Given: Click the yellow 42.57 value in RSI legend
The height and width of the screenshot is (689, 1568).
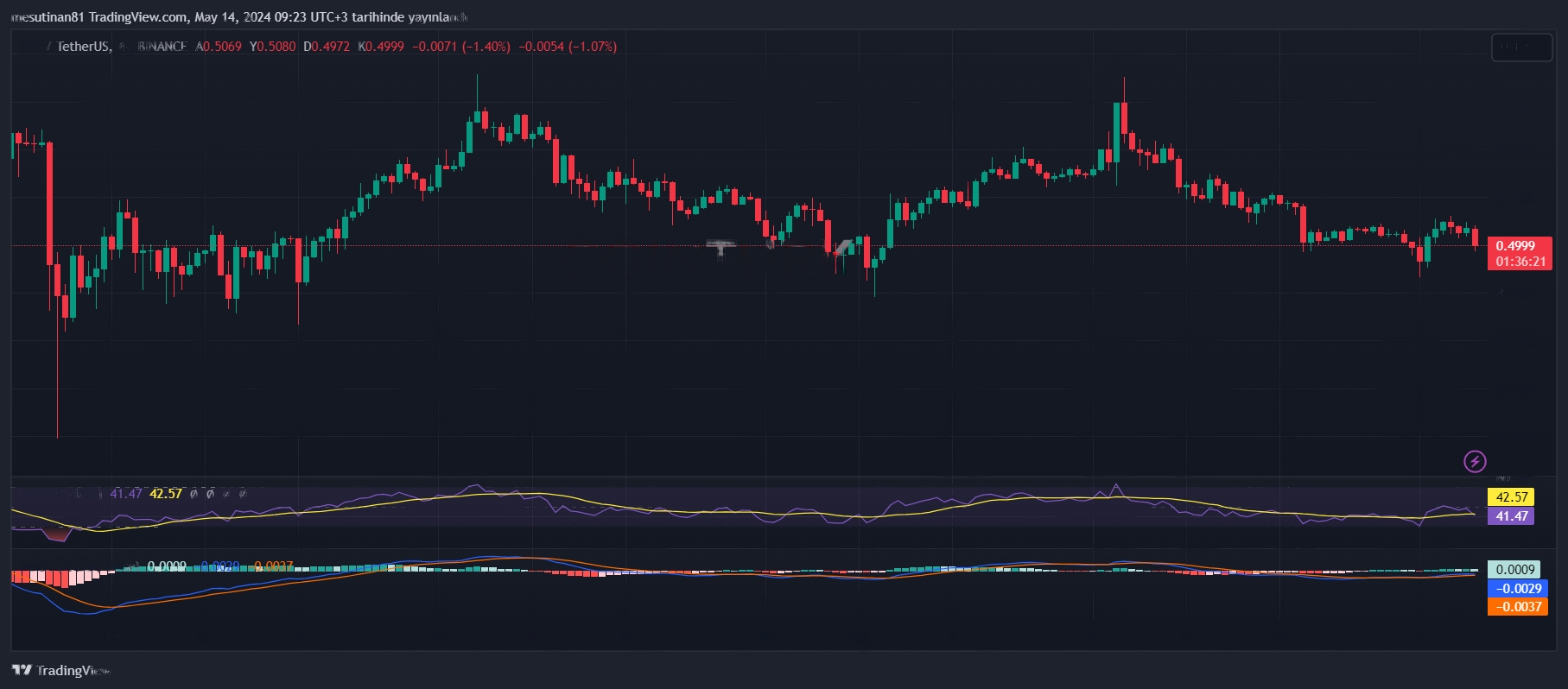Looking at the screenshot, I should [x=166, y=494].
